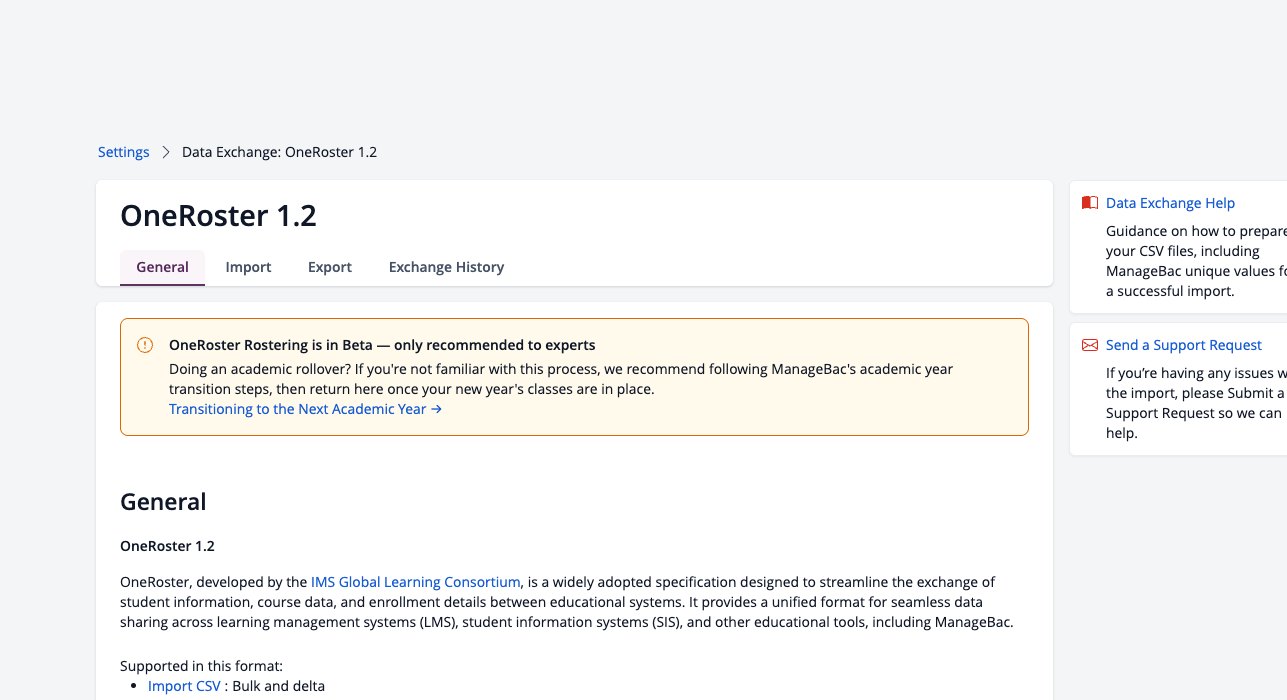
Task: Click the General section heading
Action: coord(163,502)
